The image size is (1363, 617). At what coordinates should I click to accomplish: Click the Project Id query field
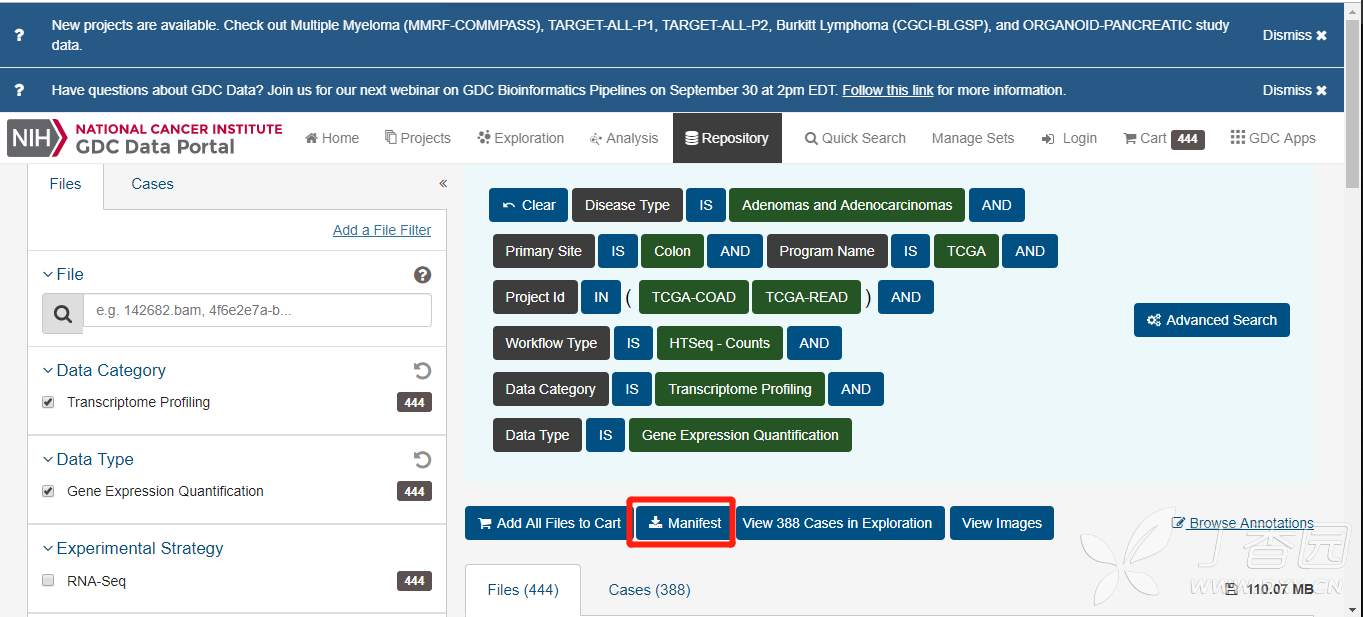point(535,297)
